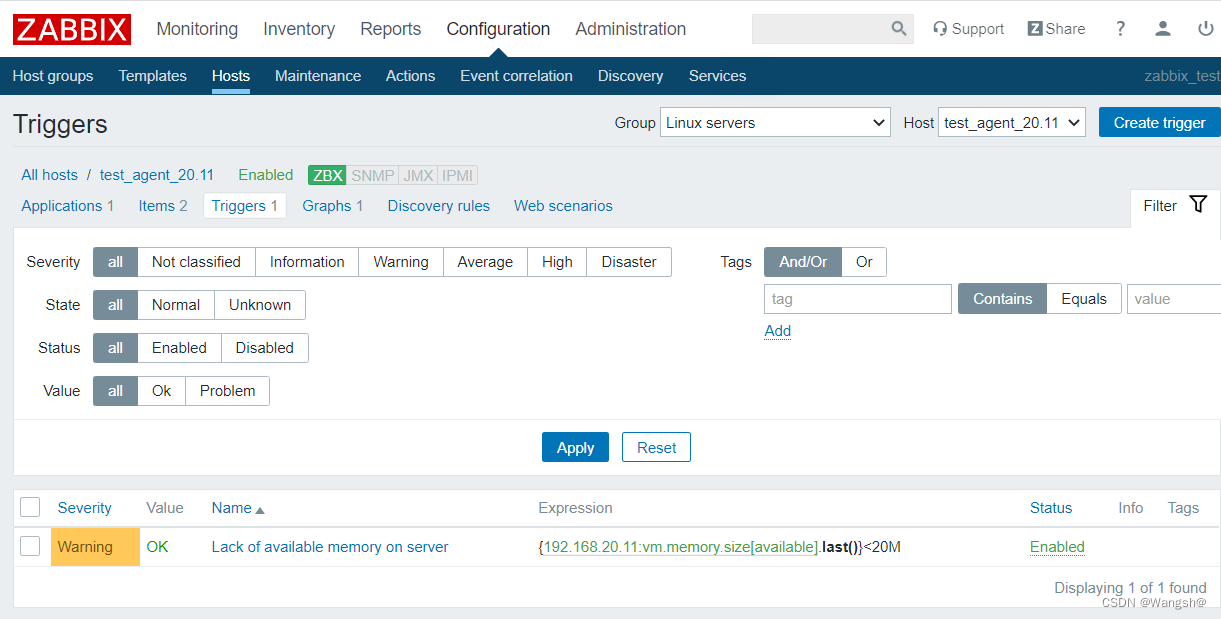Open the Share Z icon link

click(x=1056, y=29)
